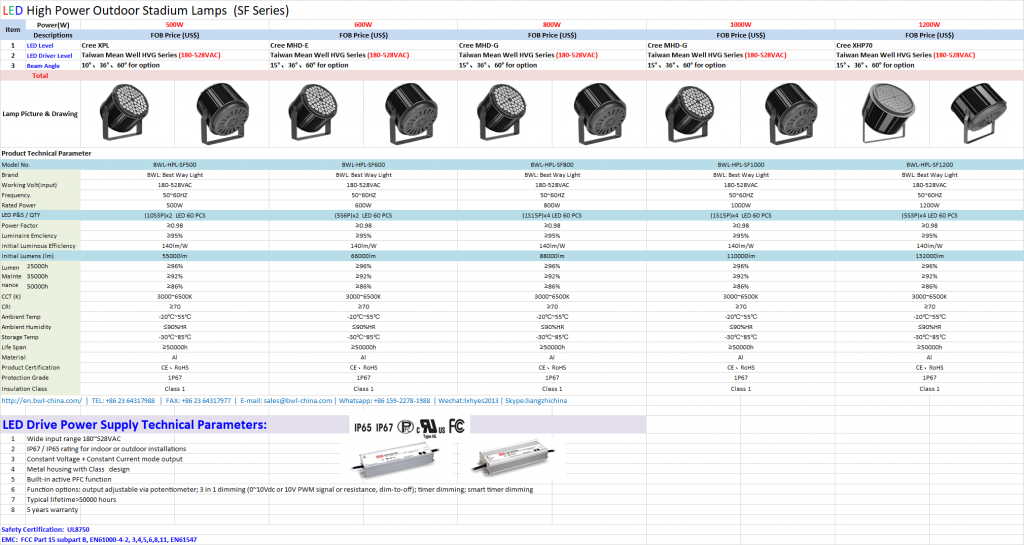Select the title 'LED High Power Outdoor Stadium Lamps' cell
Screen dimensions: 1024x545
tap(146, 10)
